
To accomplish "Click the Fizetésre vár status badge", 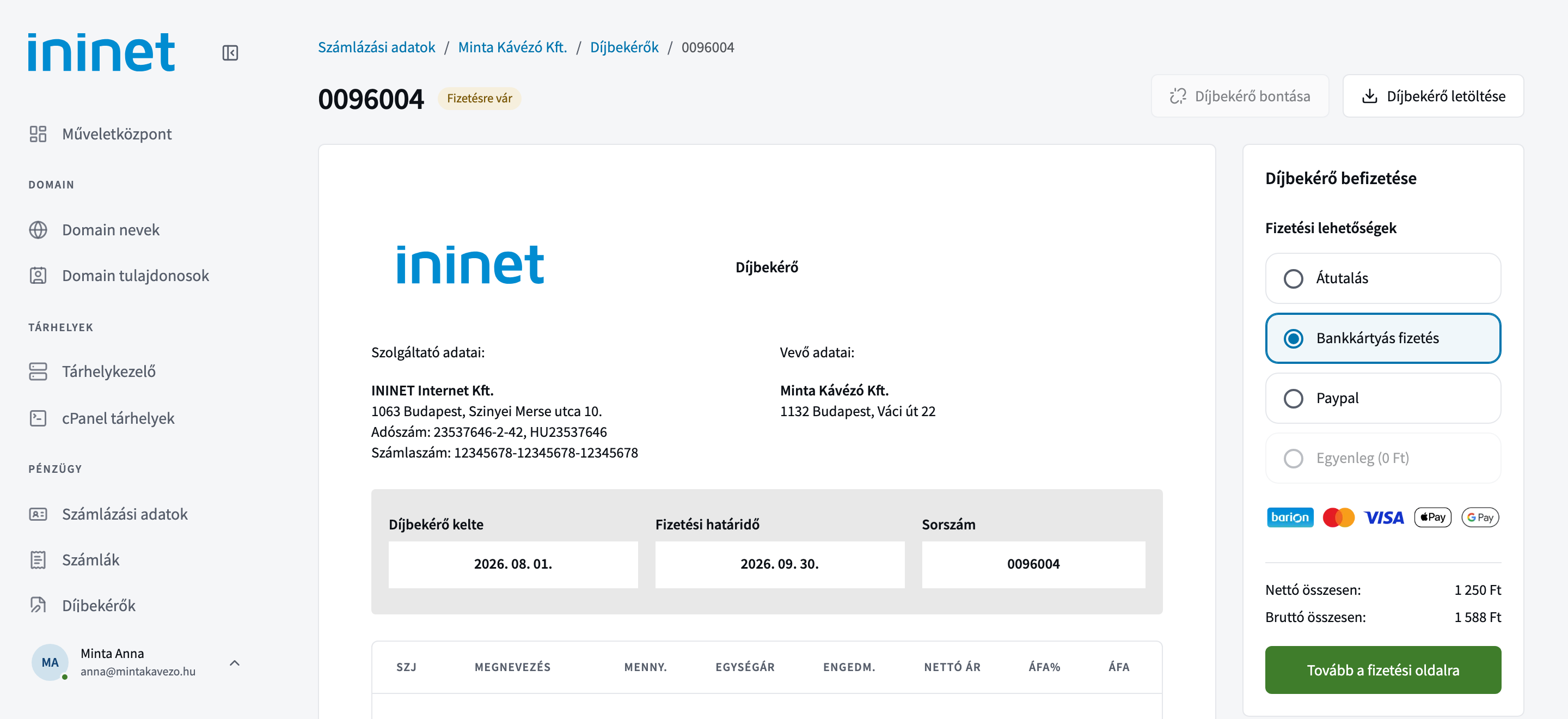I will [479, 98].
